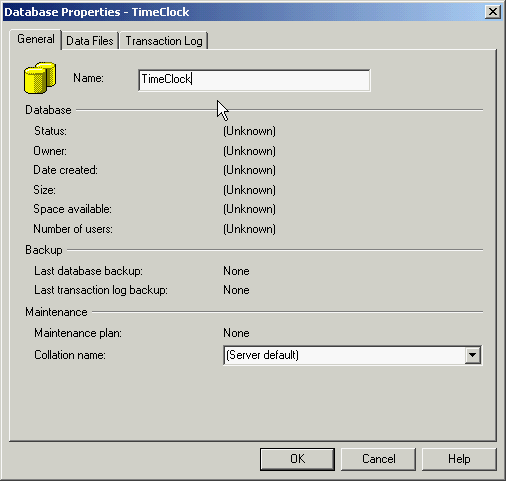The width and height of the screenshot is (506, 481).
Task: Click the Database Properties title bar
Action: click(x=243, y=12)
